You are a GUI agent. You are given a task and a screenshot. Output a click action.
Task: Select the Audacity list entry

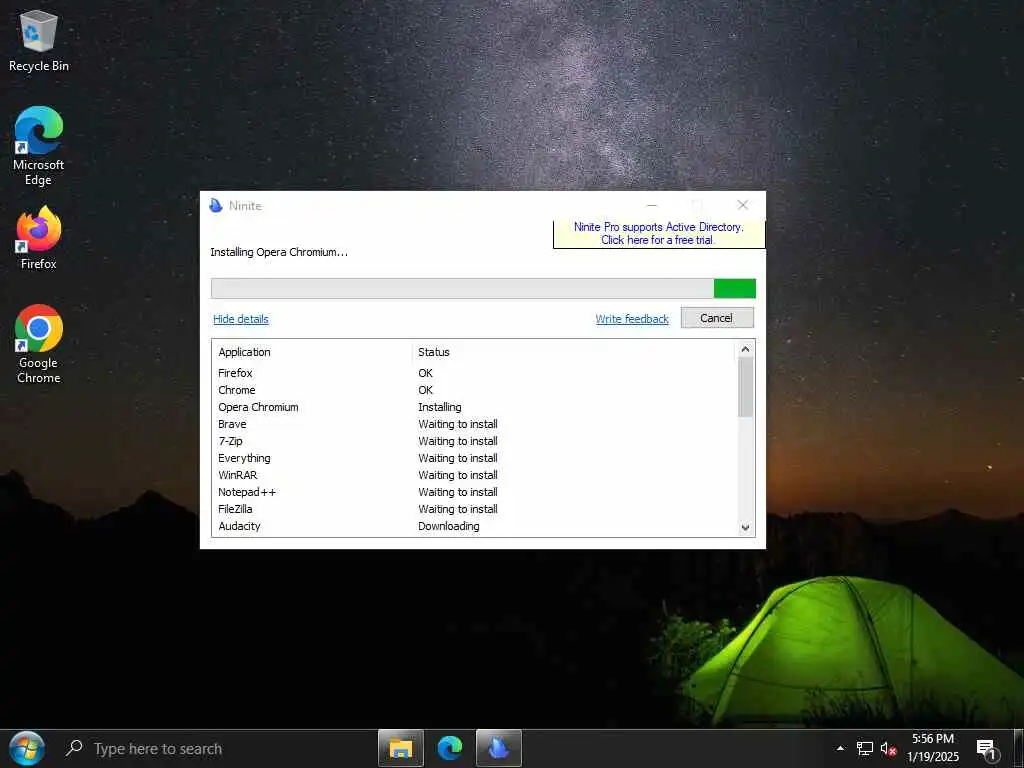(475, 526)
